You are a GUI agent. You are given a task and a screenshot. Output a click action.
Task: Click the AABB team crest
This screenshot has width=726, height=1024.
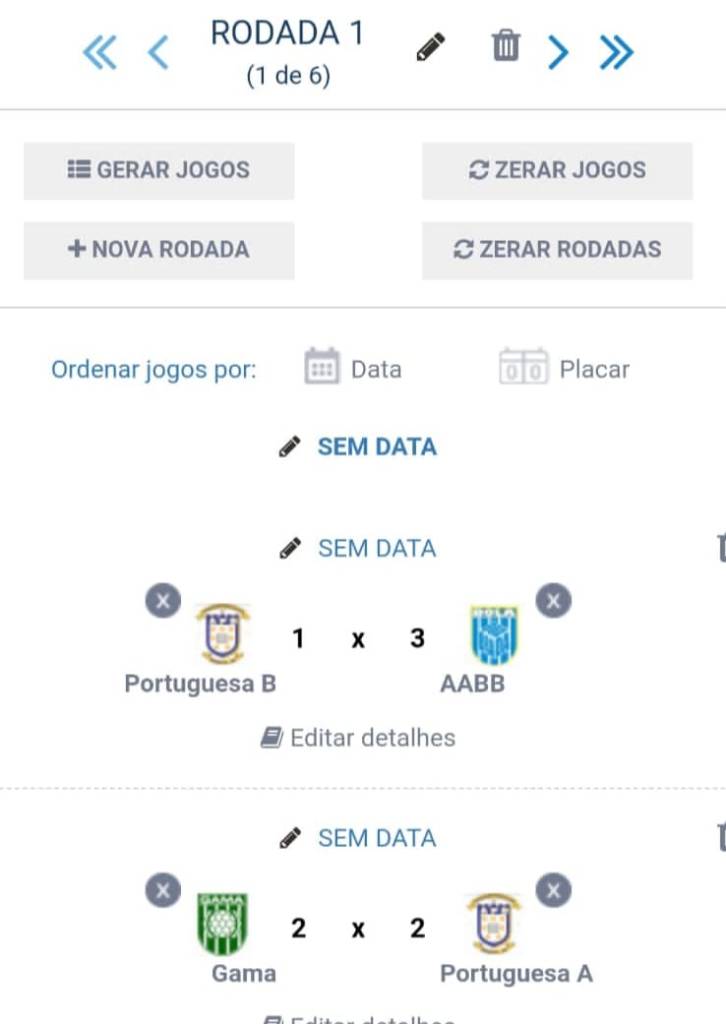tap(494, 636)
